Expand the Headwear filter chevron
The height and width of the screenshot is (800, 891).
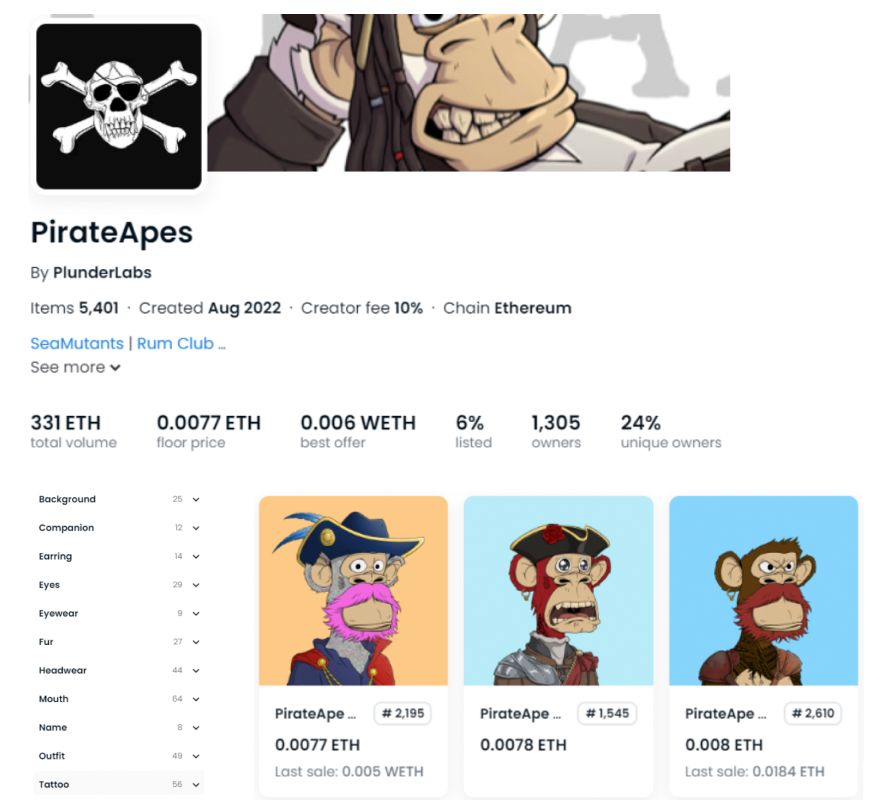tap(195, 670)
